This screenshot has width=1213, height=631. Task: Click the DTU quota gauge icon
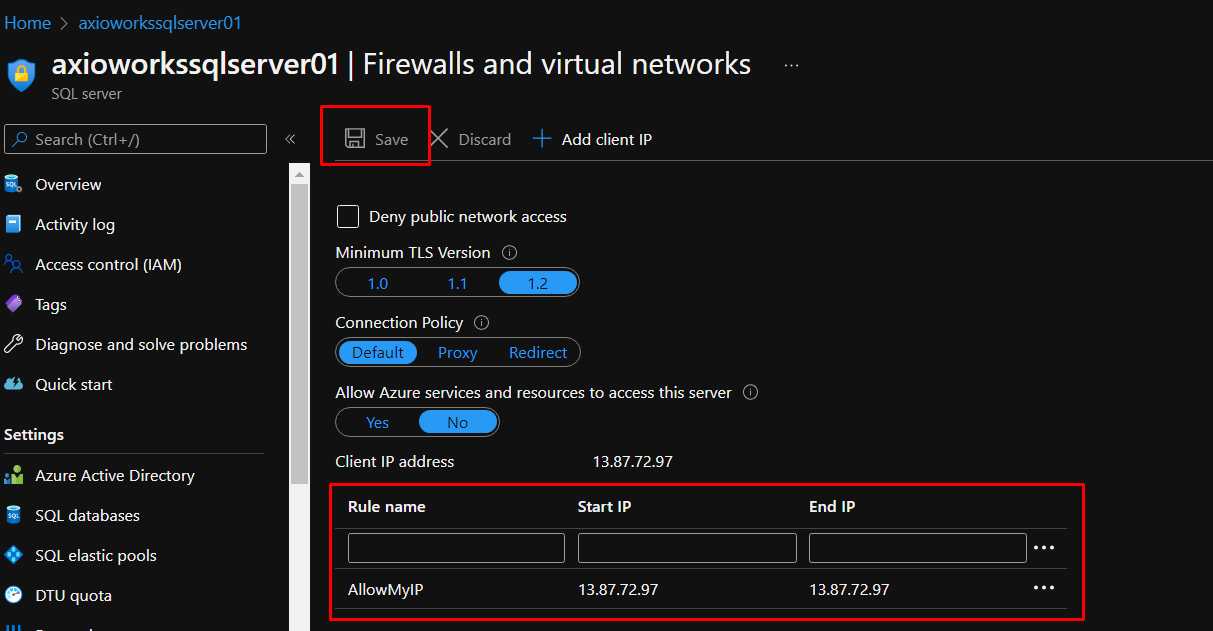(14, 595)
